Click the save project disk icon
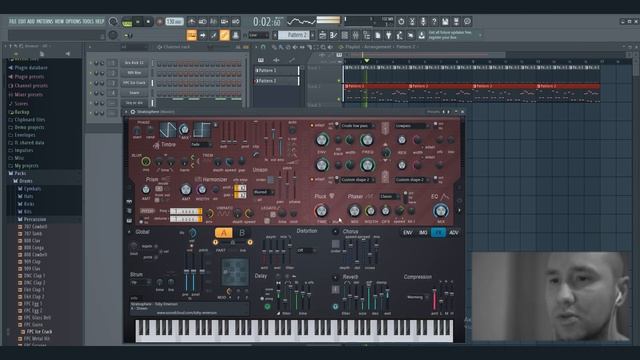 (445, 21)
